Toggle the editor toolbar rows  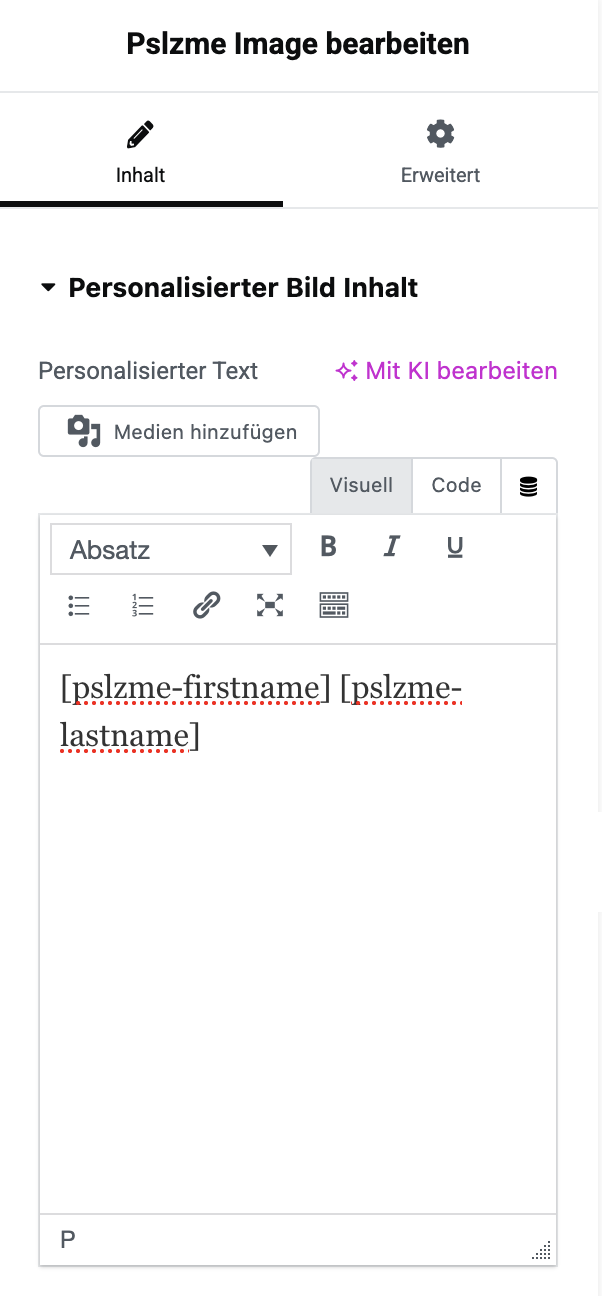pos(333,605)
